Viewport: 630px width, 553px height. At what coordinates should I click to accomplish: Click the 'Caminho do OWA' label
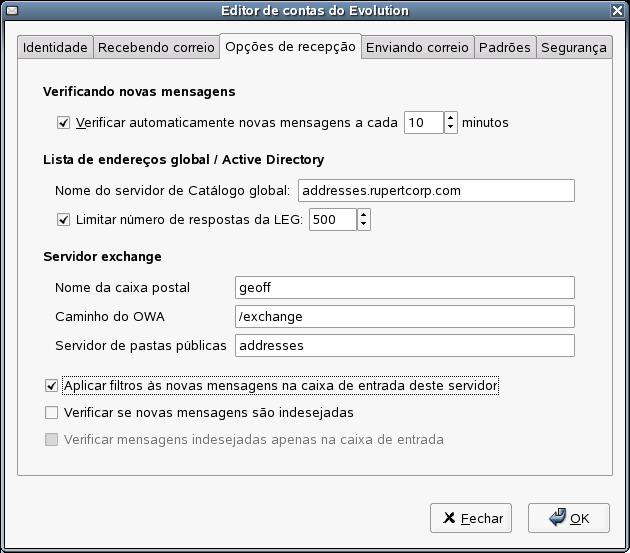[x=110, y=317]
